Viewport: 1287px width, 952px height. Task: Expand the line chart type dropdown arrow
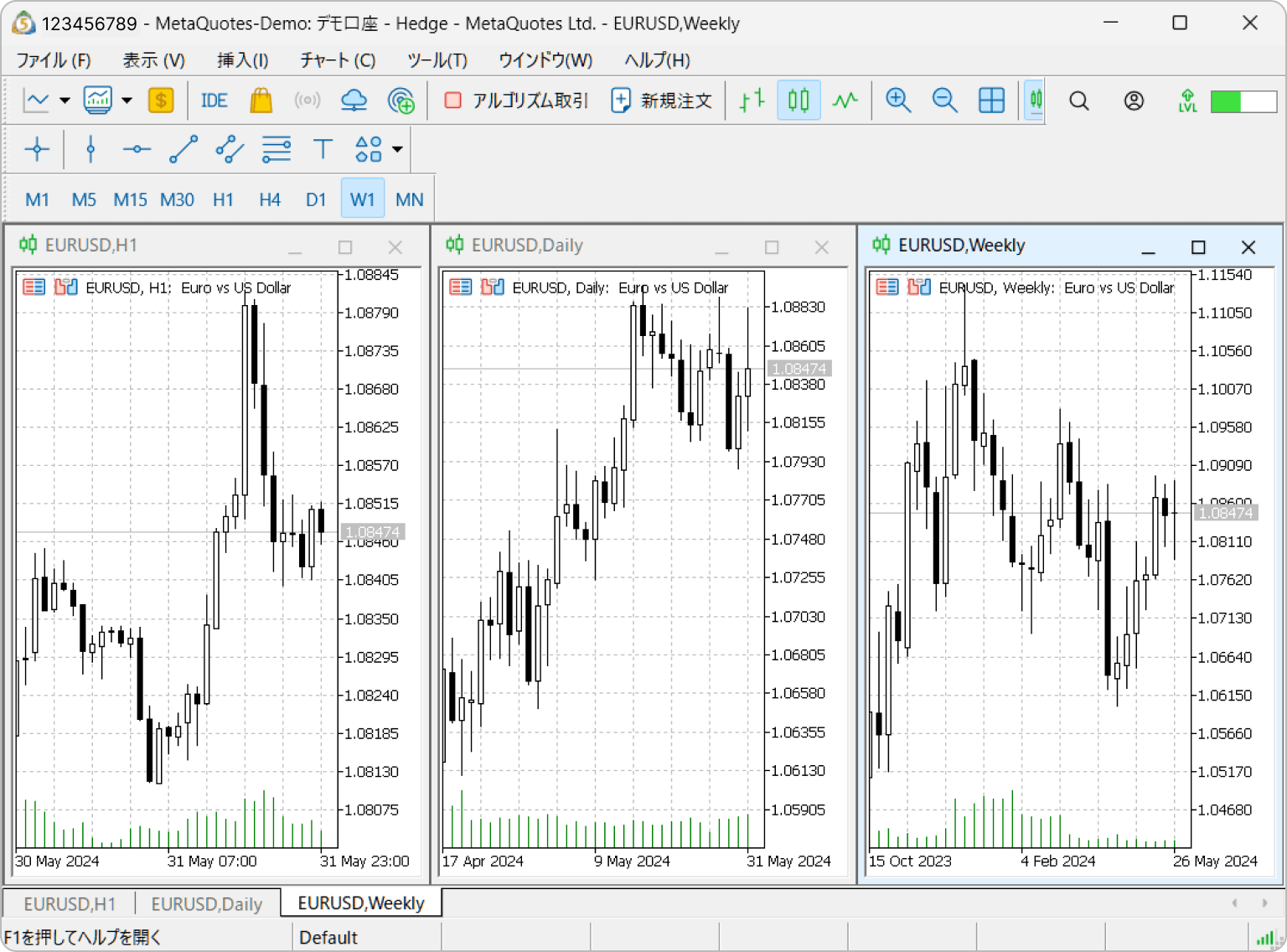pyautogui.click(x=65, y=101)
